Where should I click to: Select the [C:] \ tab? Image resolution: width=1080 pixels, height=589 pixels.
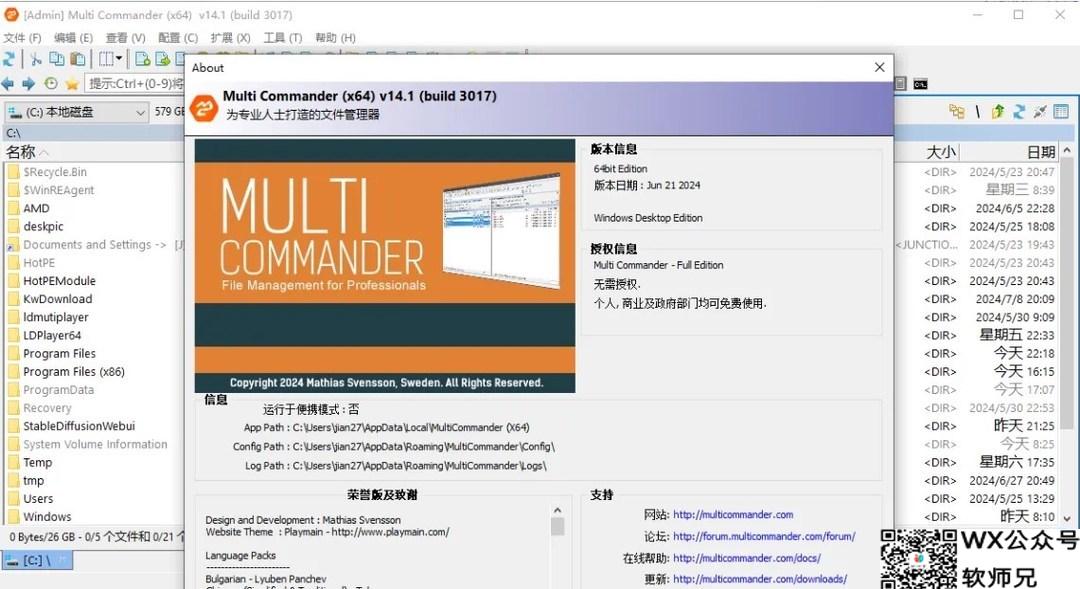point(37,561)
